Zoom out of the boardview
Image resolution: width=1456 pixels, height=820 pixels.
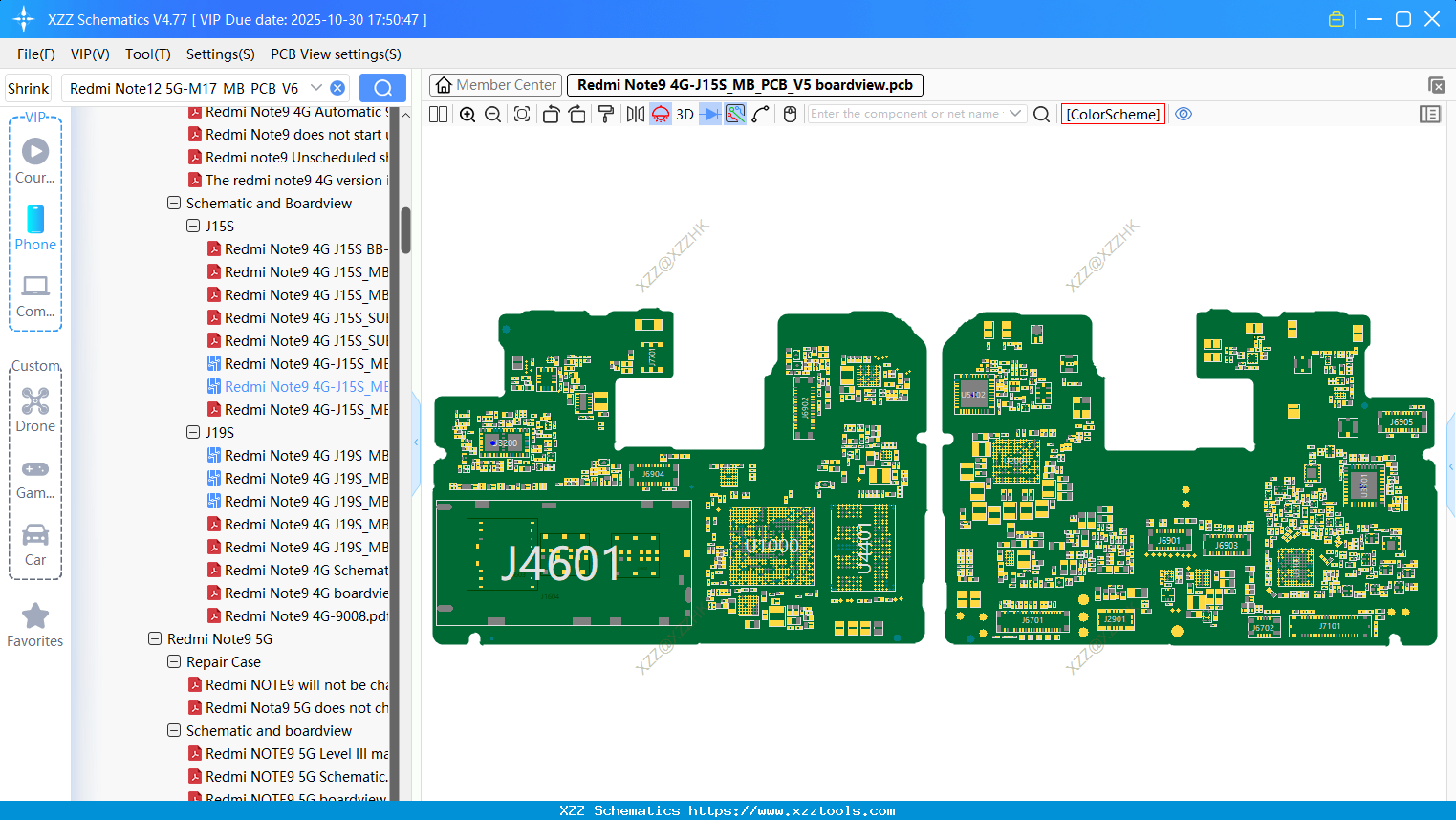490,114
